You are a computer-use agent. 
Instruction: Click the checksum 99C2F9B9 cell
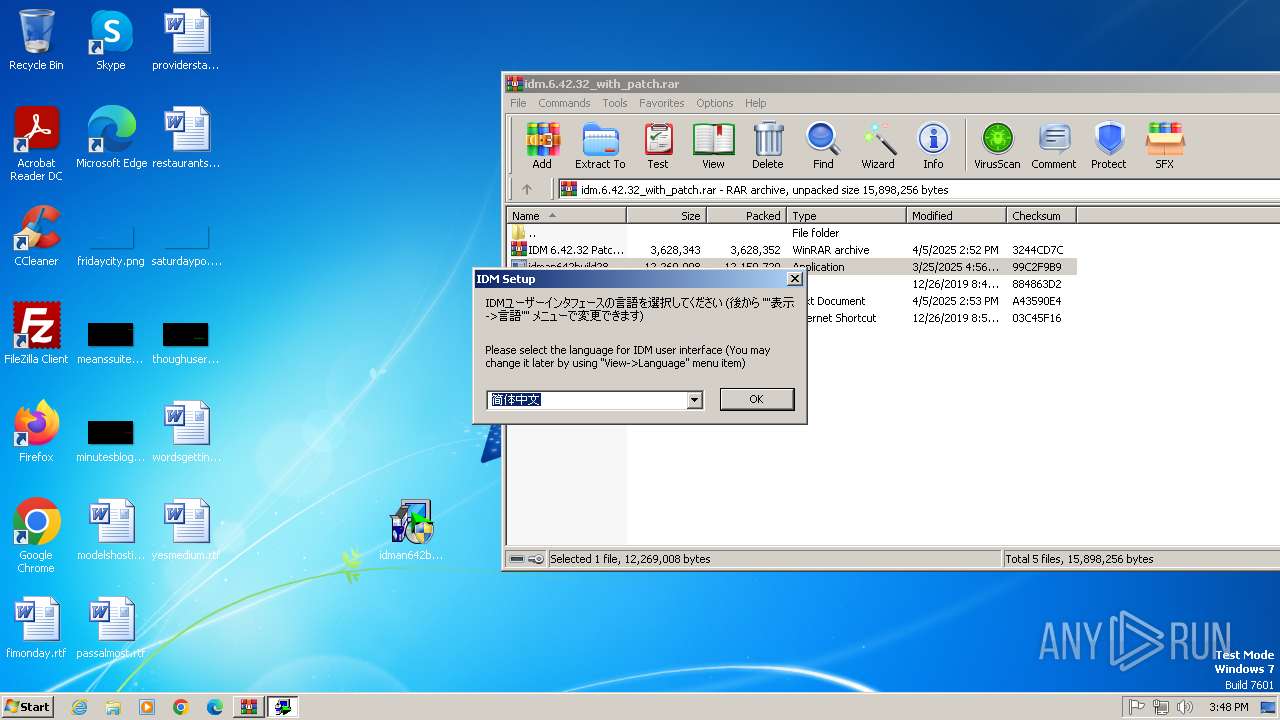[x=1037, y=267]
